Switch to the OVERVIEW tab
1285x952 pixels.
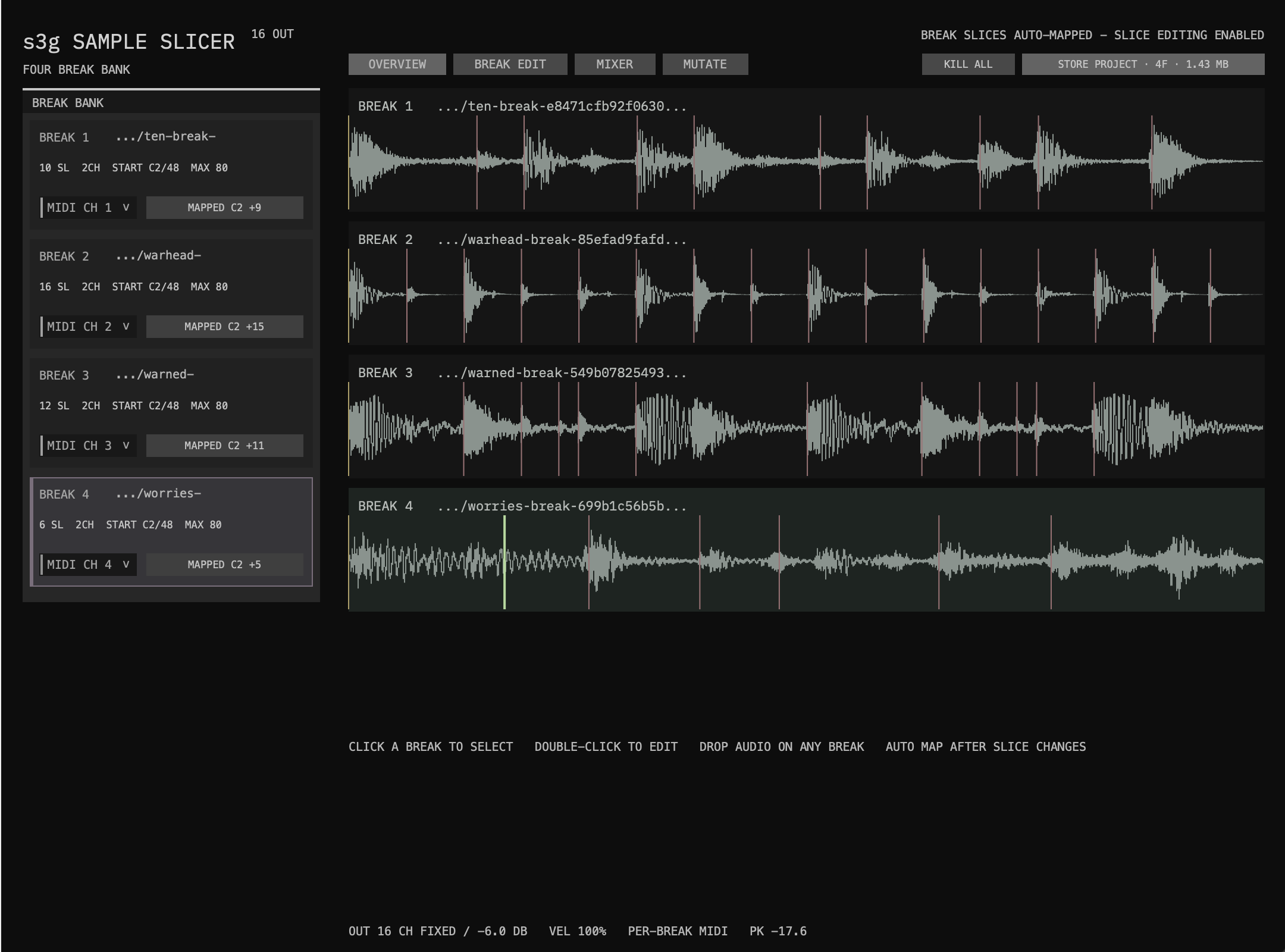(x=397, y=64)
